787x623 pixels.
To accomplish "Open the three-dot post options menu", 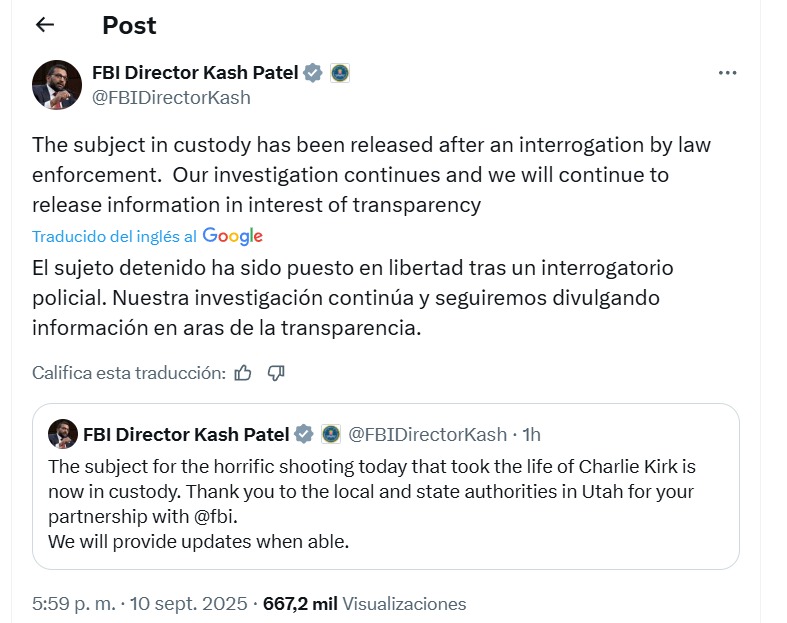I will [x=727, y=73].
